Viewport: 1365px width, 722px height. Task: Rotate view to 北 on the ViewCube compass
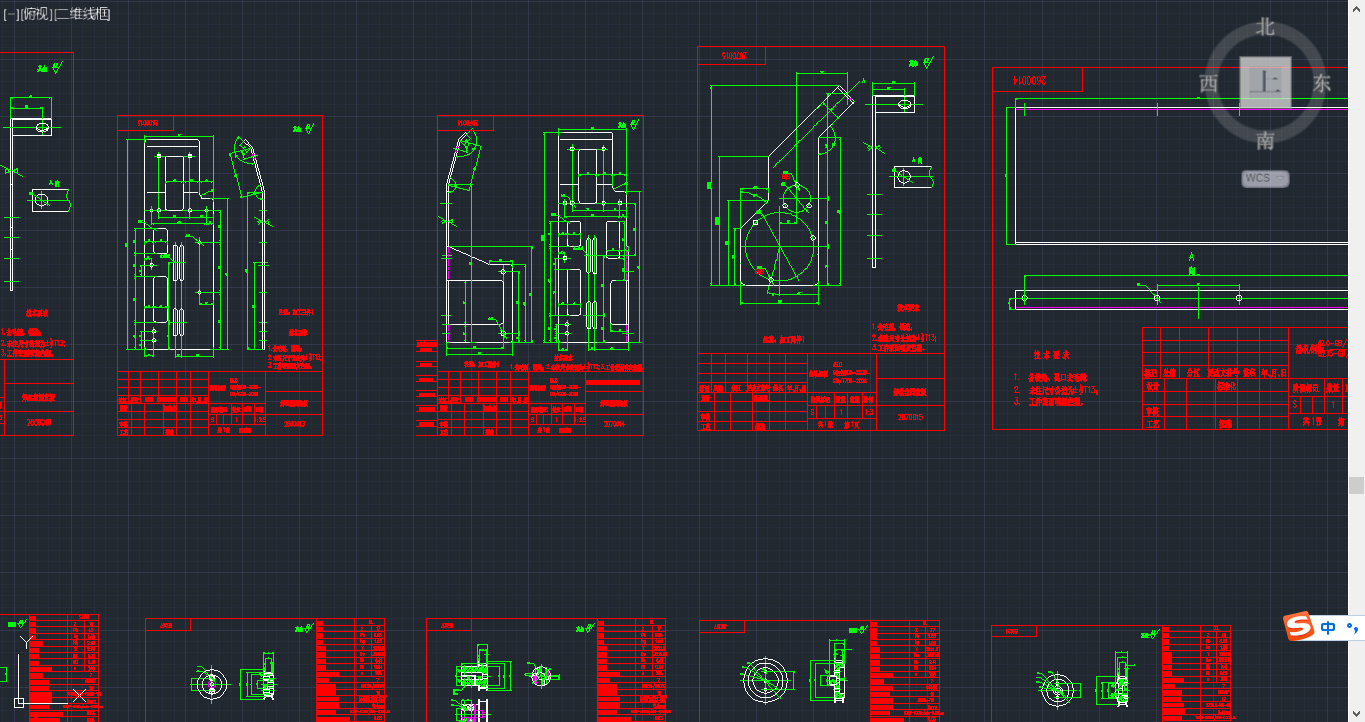[1265, 27]
